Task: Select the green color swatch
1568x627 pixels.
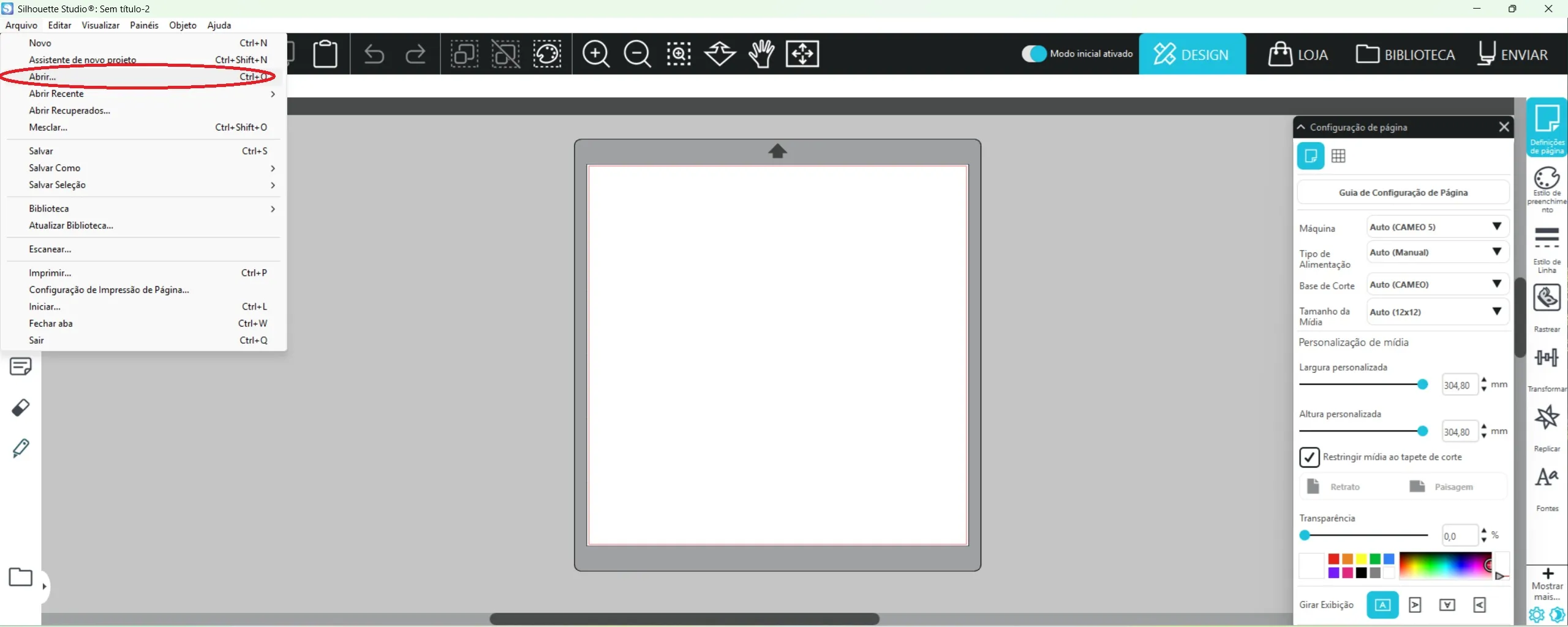Action: coord(1376,558)
